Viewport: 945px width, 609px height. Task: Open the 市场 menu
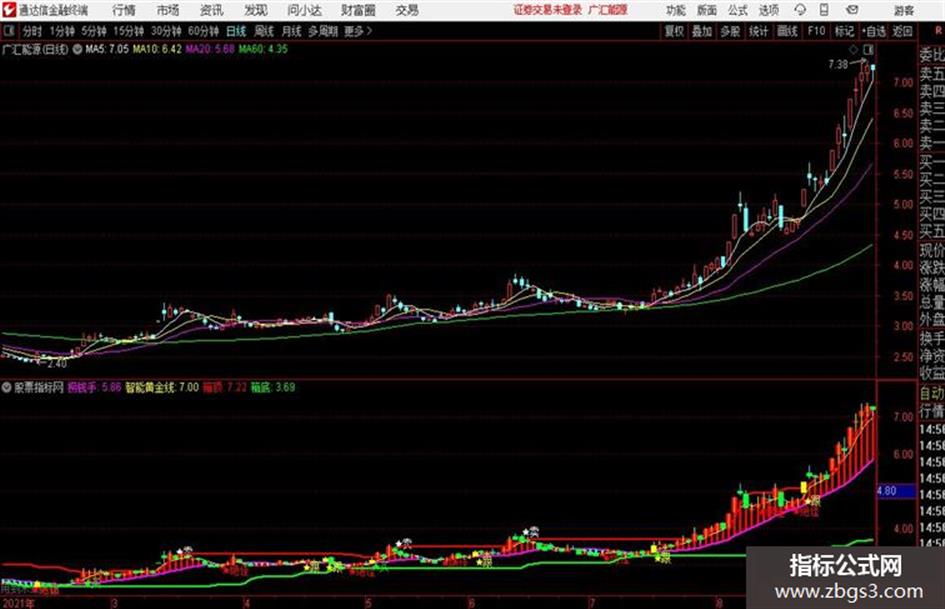click(x=168, y=10)
